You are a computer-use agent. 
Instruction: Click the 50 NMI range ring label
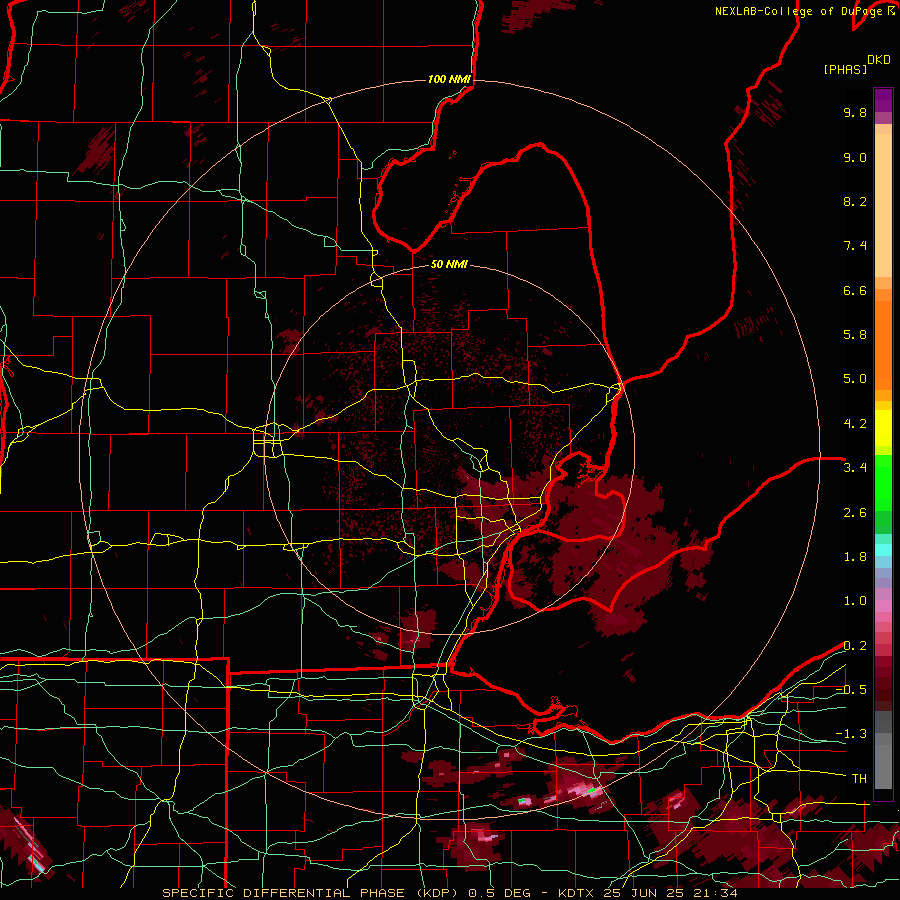449,264
